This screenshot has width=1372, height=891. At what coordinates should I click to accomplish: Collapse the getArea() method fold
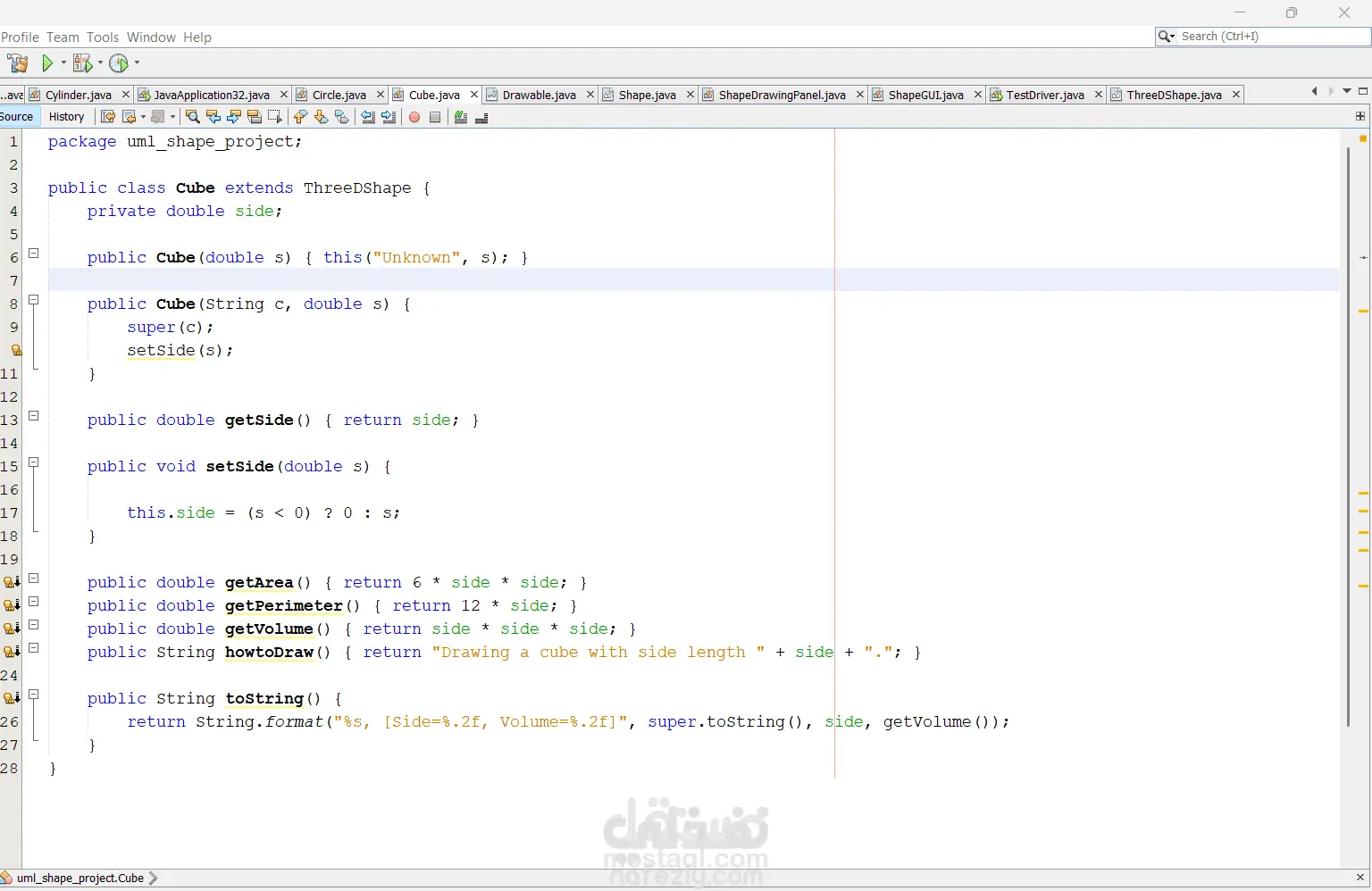[34, 579]
